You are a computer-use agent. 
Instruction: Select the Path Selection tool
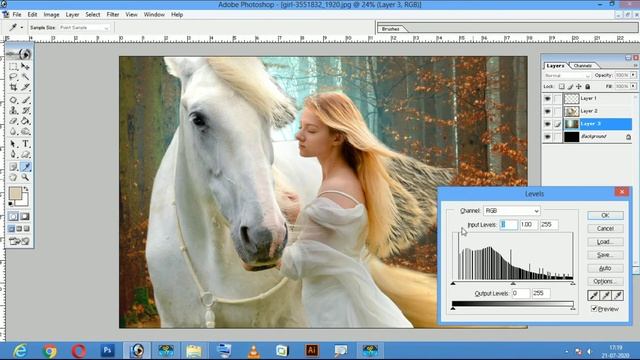13,144
